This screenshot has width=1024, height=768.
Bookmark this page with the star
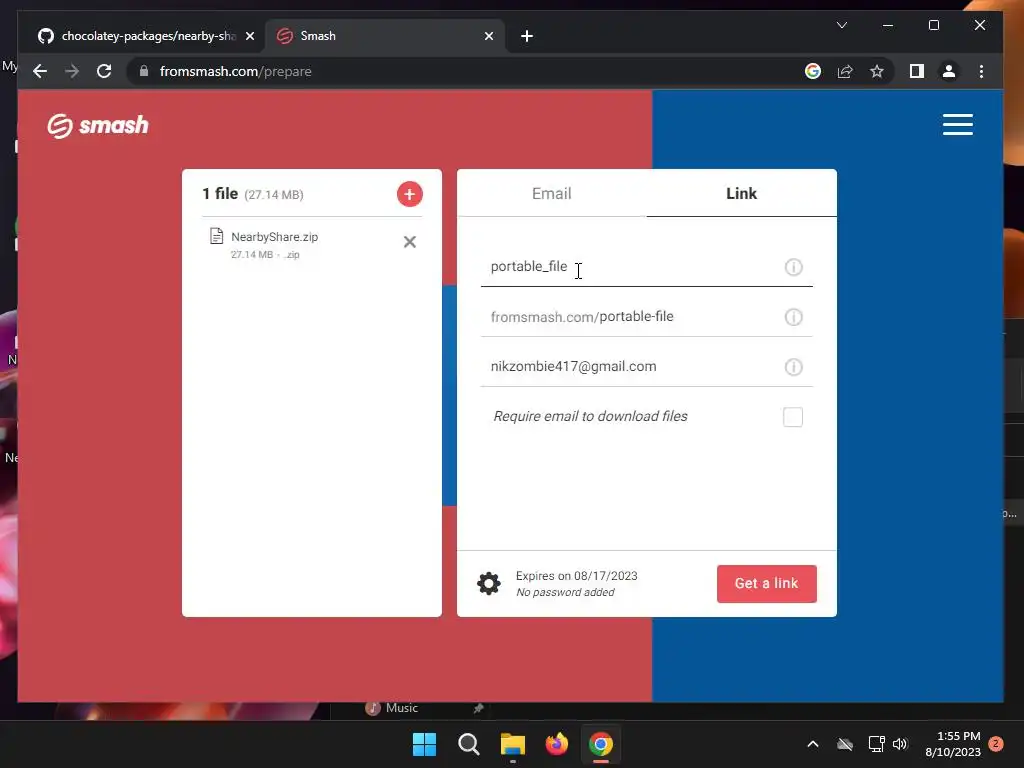click(x=877, y=71)
